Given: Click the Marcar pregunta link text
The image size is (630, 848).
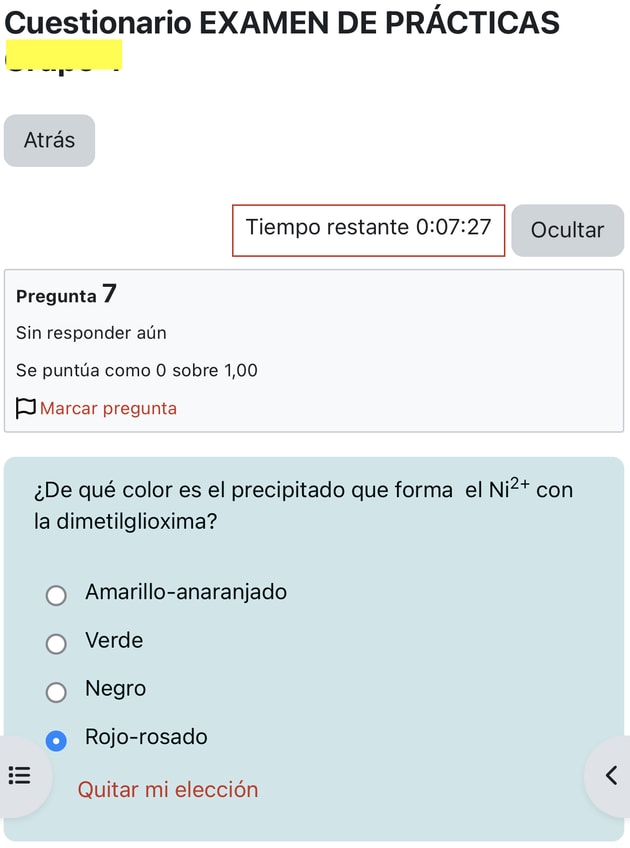Looking at the screenshot, I should point(108,408).
